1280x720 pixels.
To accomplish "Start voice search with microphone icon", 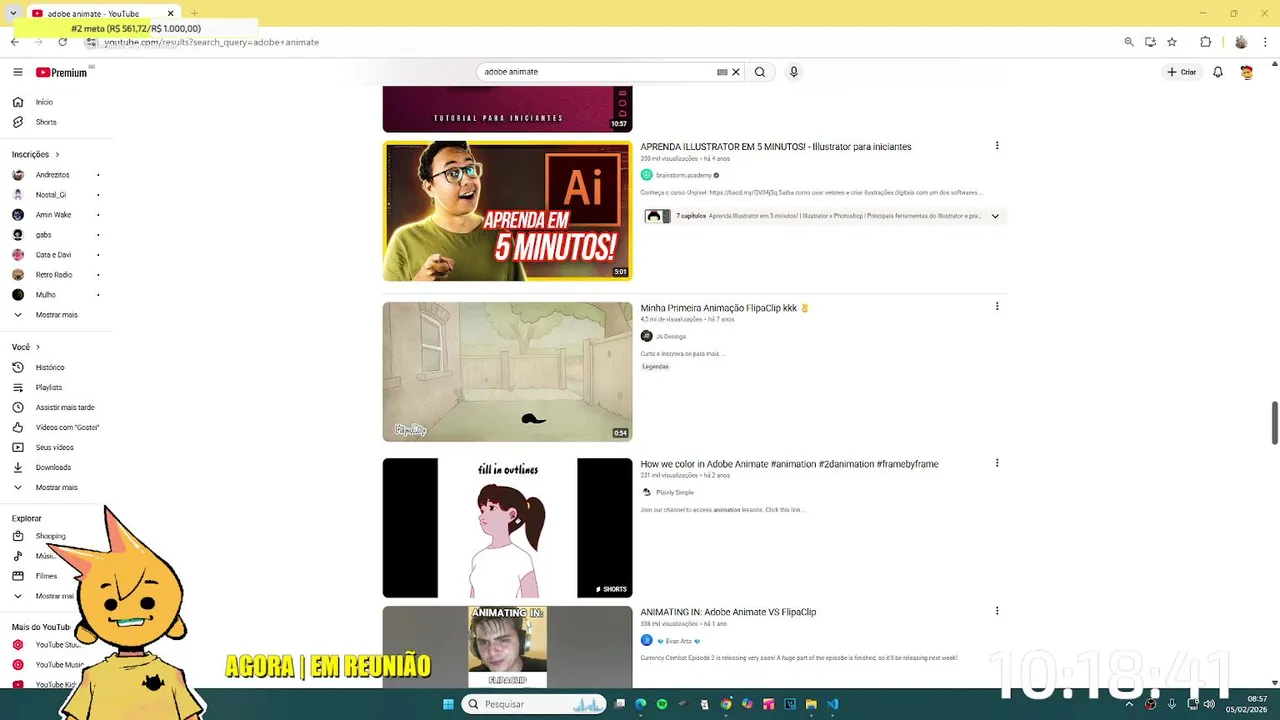I will (x=794, y=72).
